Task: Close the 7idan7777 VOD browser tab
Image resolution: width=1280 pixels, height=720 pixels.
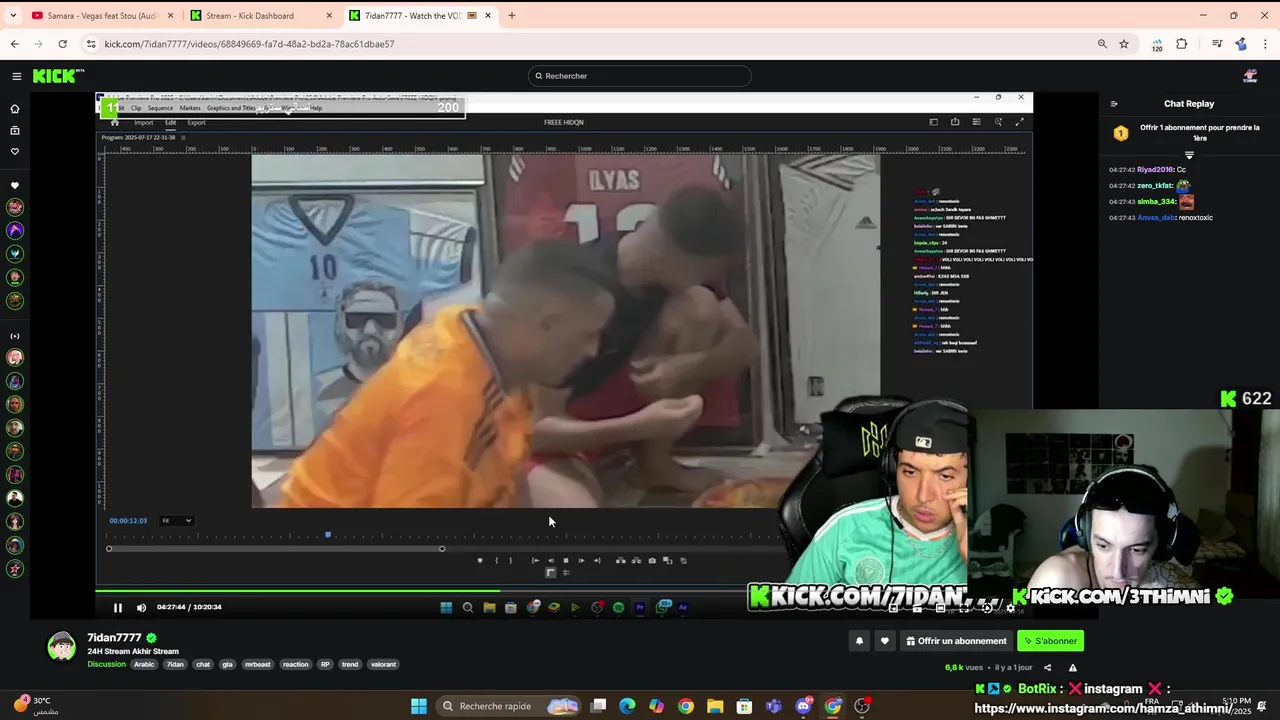Action: pyautogui.click(x=488, y=16)
